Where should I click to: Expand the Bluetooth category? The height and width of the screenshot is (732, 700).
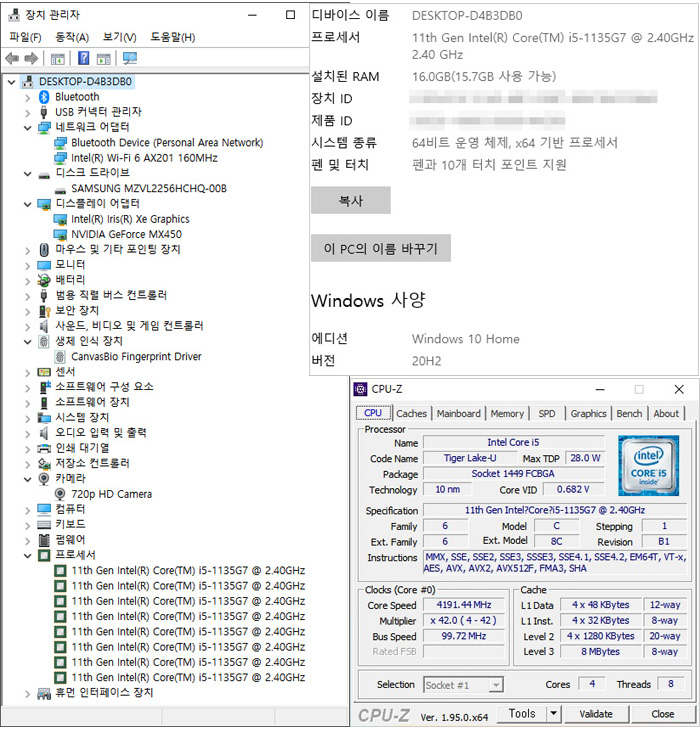tap(28, 98)
